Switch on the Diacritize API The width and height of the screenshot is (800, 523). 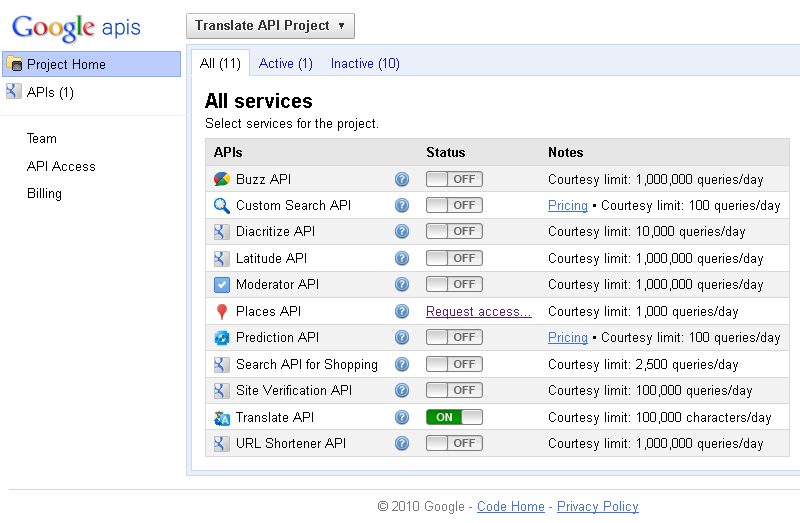[454, 231]
